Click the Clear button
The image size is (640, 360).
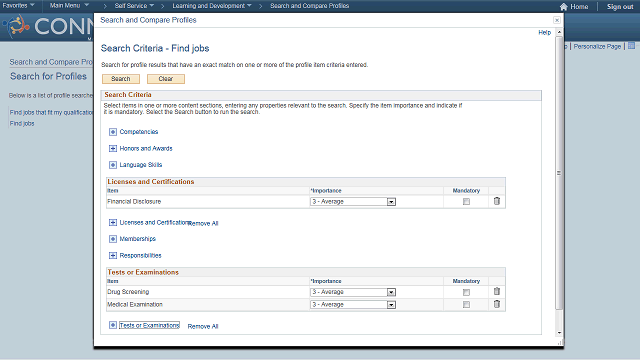pos(166,79)
